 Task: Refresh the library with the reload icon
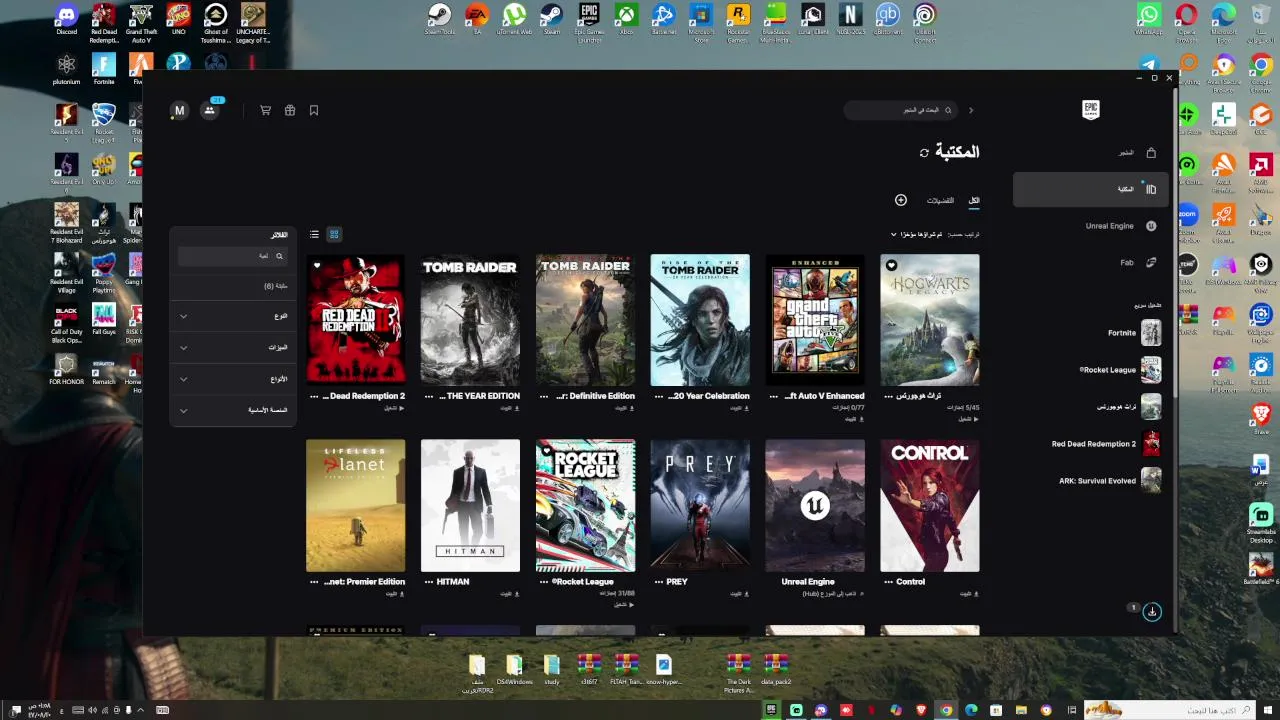click(924, 153)
